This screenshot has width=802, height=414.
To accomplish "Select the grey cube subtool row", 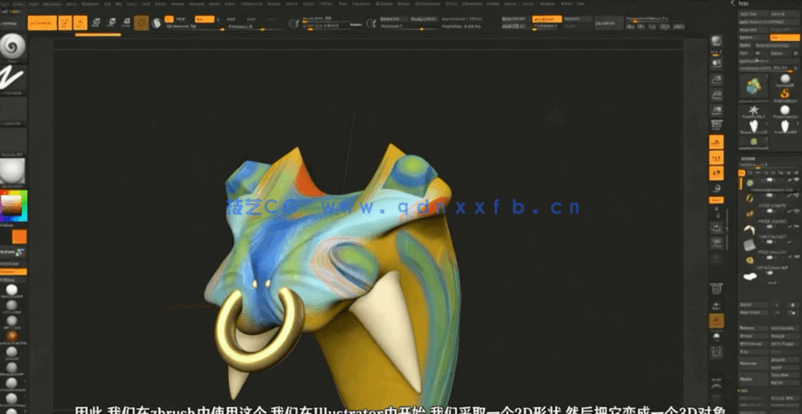I will (771, 245).
